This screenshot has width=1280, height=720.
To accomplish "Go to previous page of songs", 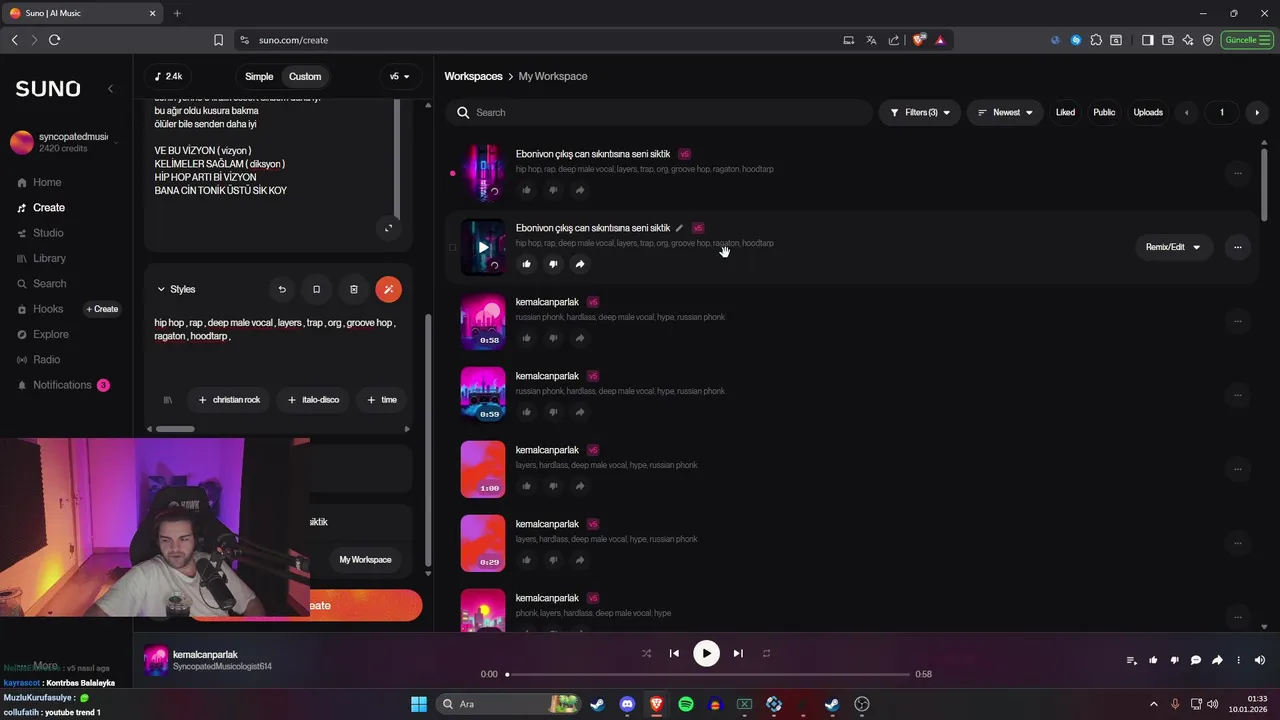I will point(1187,113).
